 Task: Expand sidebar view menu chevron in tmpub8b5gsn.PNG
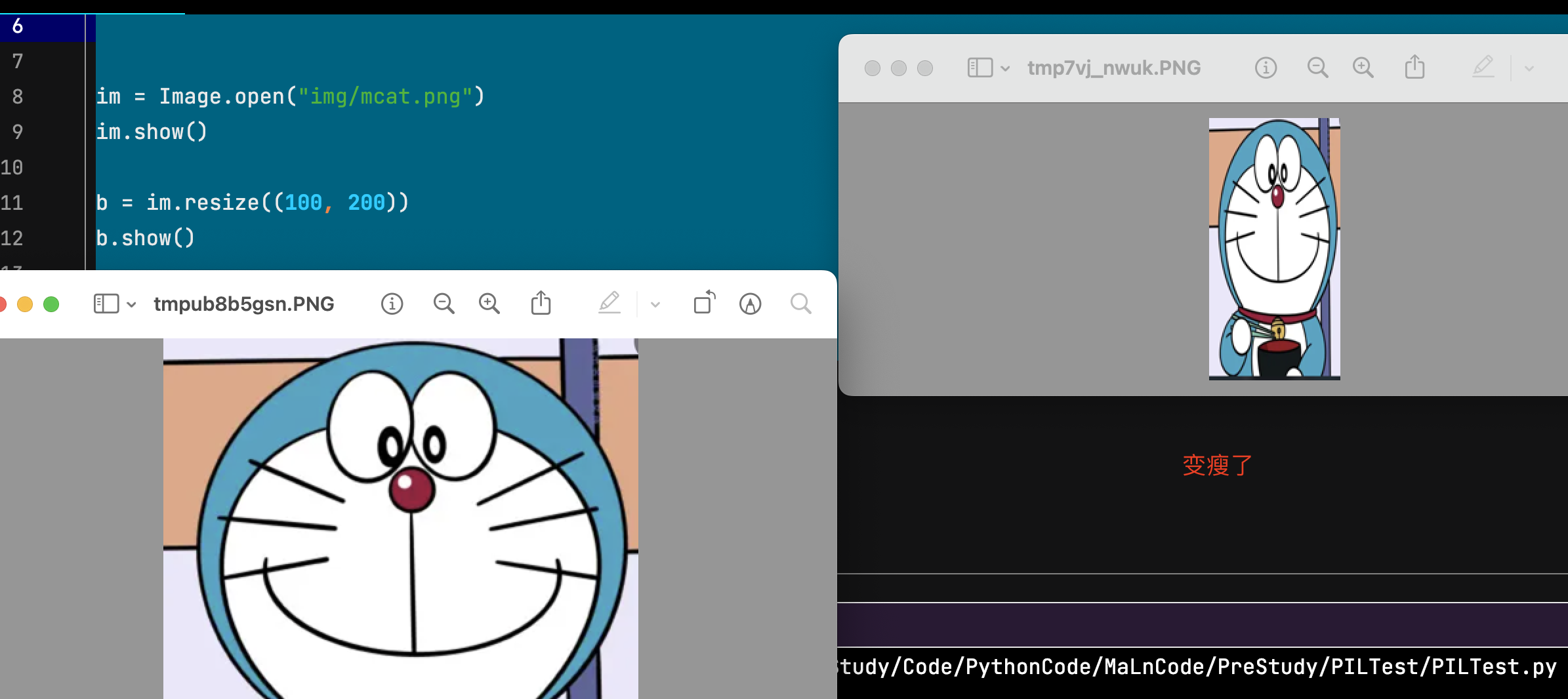click(x=131, y=304)
